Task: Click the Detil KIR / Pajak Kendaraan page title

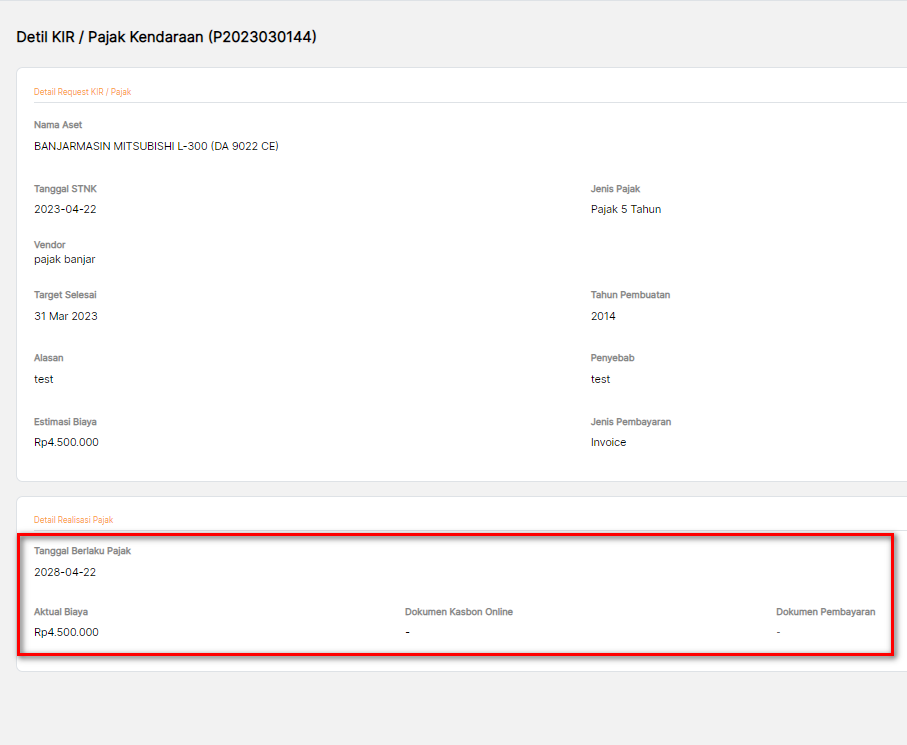Action: point(166,37)
